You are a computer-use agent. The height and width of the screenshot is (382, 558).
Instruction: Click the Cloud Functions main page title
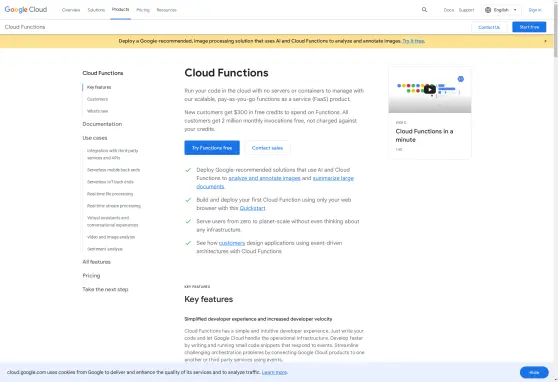[226, 73]
